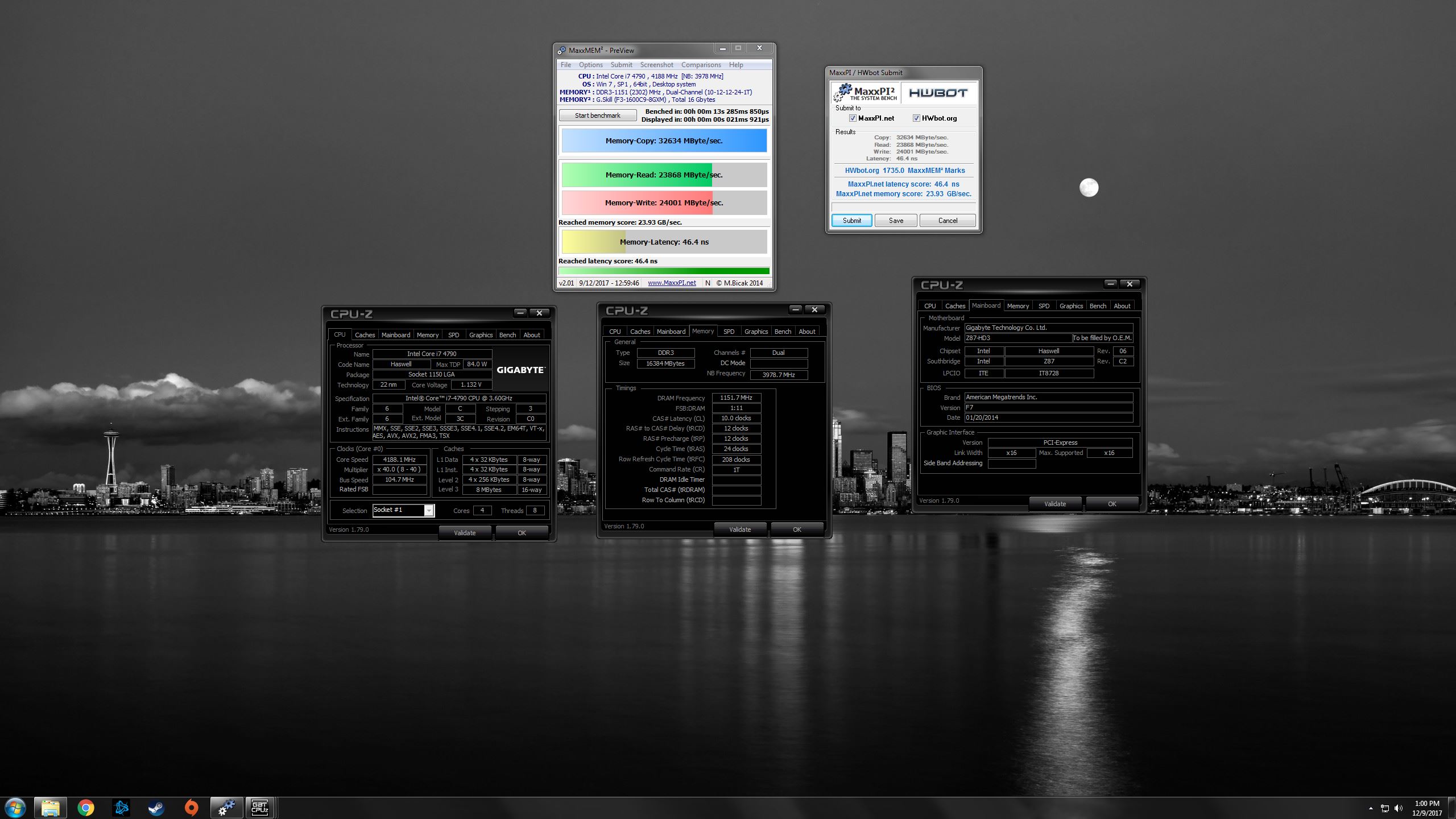
Task: Click the MaxxMEM title bar icon
Action: click(x=562, y=50)
